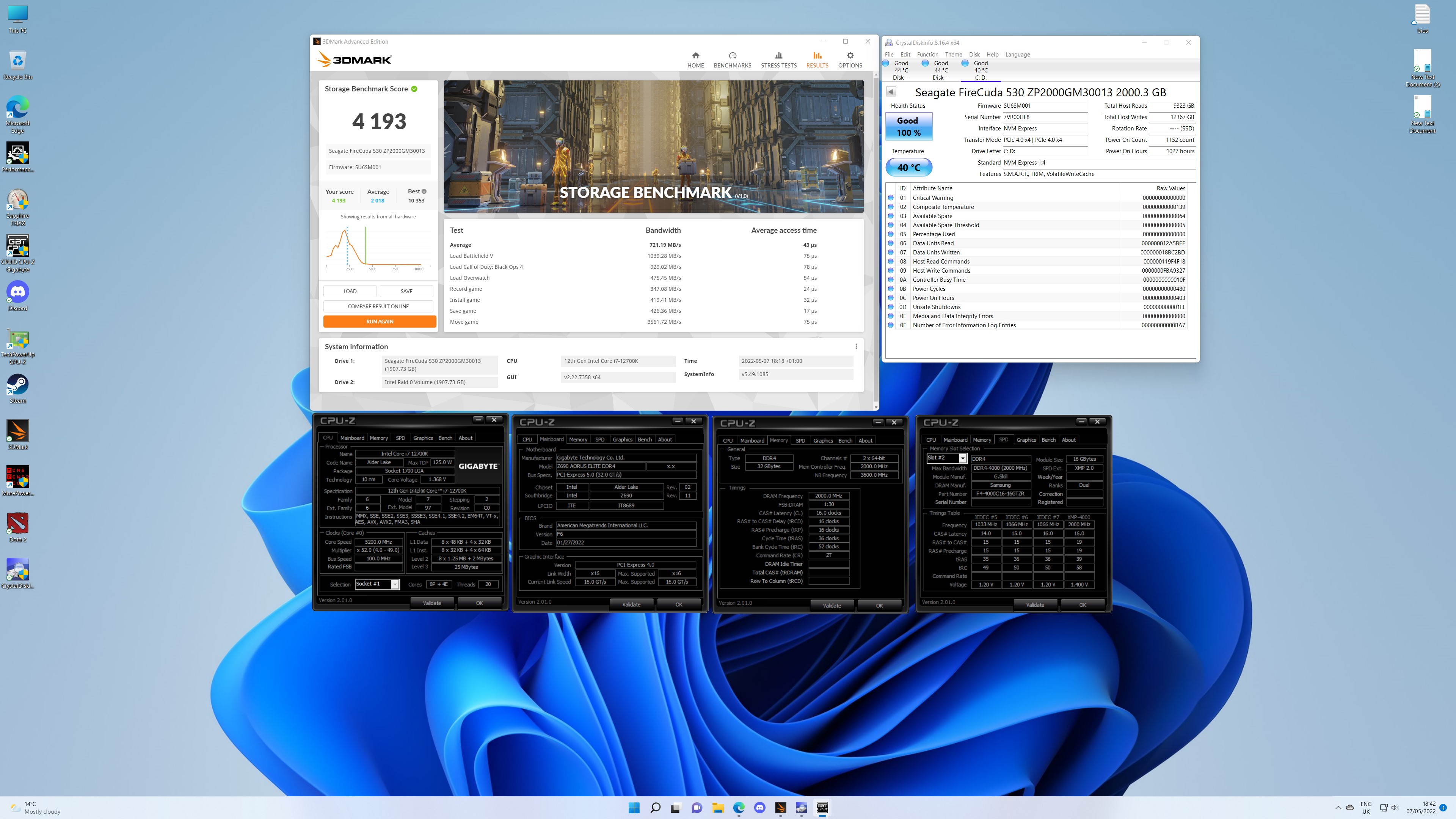Viewport: 1456px width, 819px height.
Task: Open the File menu in CrystalDiskInfo
Action: pos(889,54)
